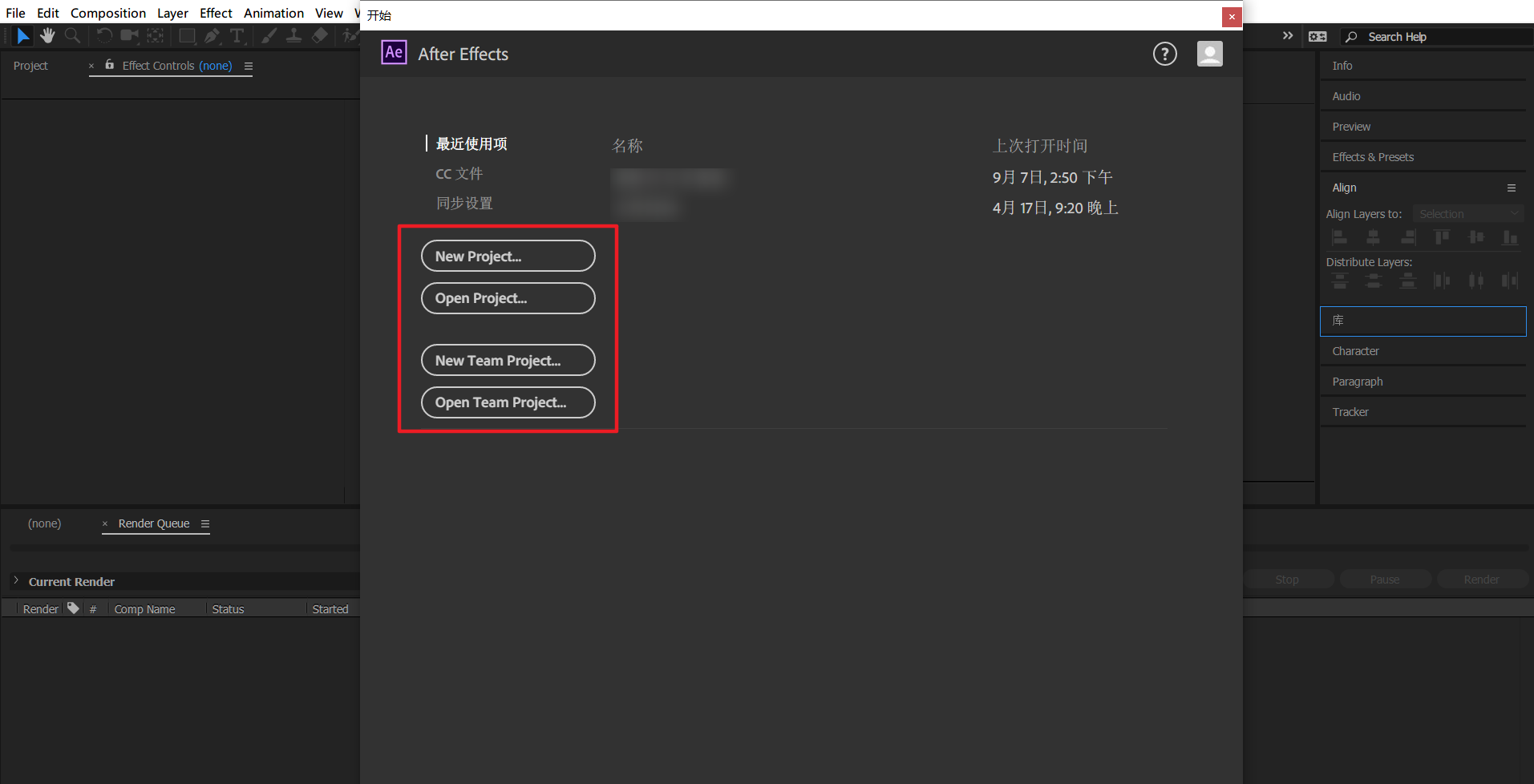Open the Align panel menu
Viewport: 1534px width, 784px height.
pyautogui.click(x=1512, y=188)
